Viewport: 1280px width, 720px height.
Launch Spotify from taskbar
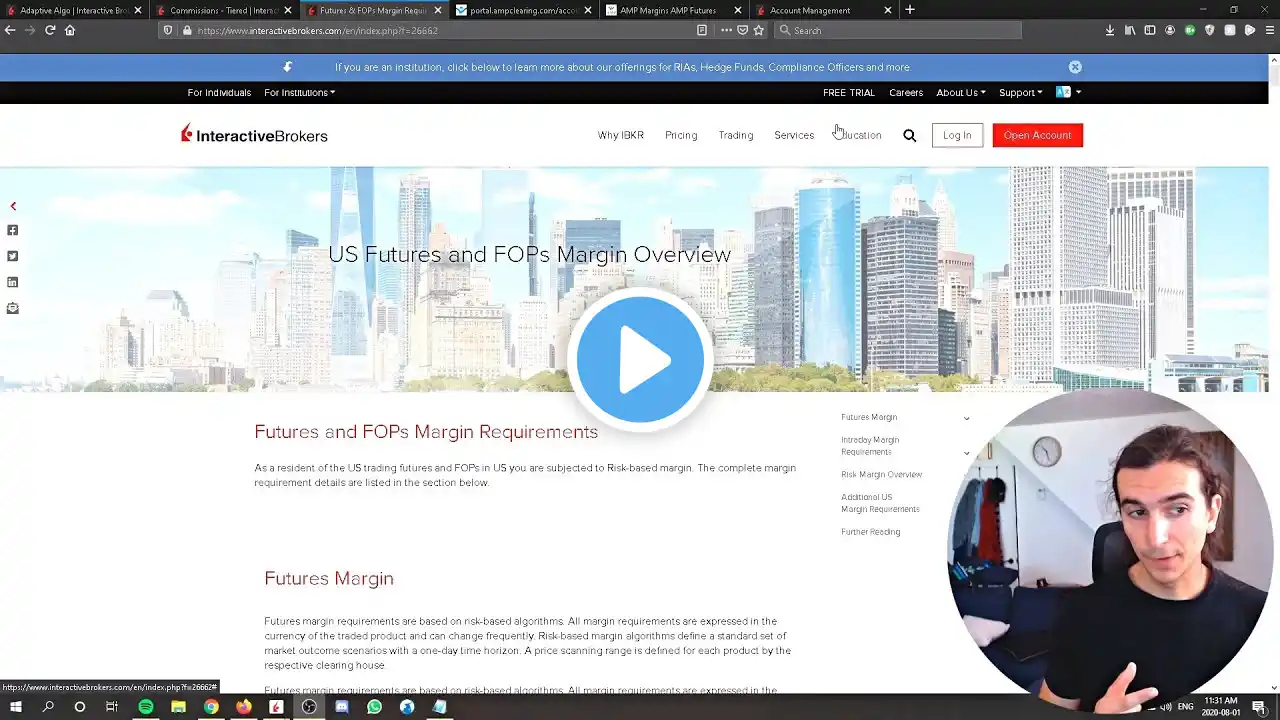(x=146, y=707)
